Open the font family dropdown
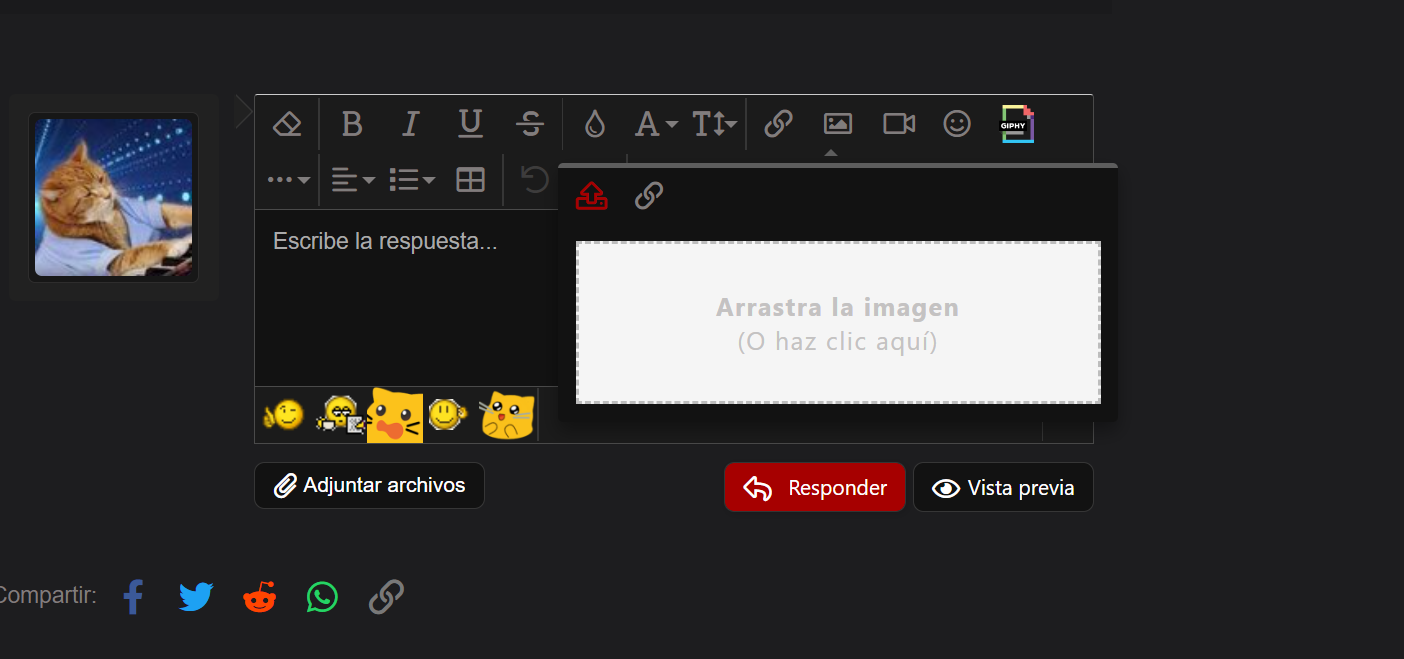The image size is (1404, 659). click(x=656, y=124)
